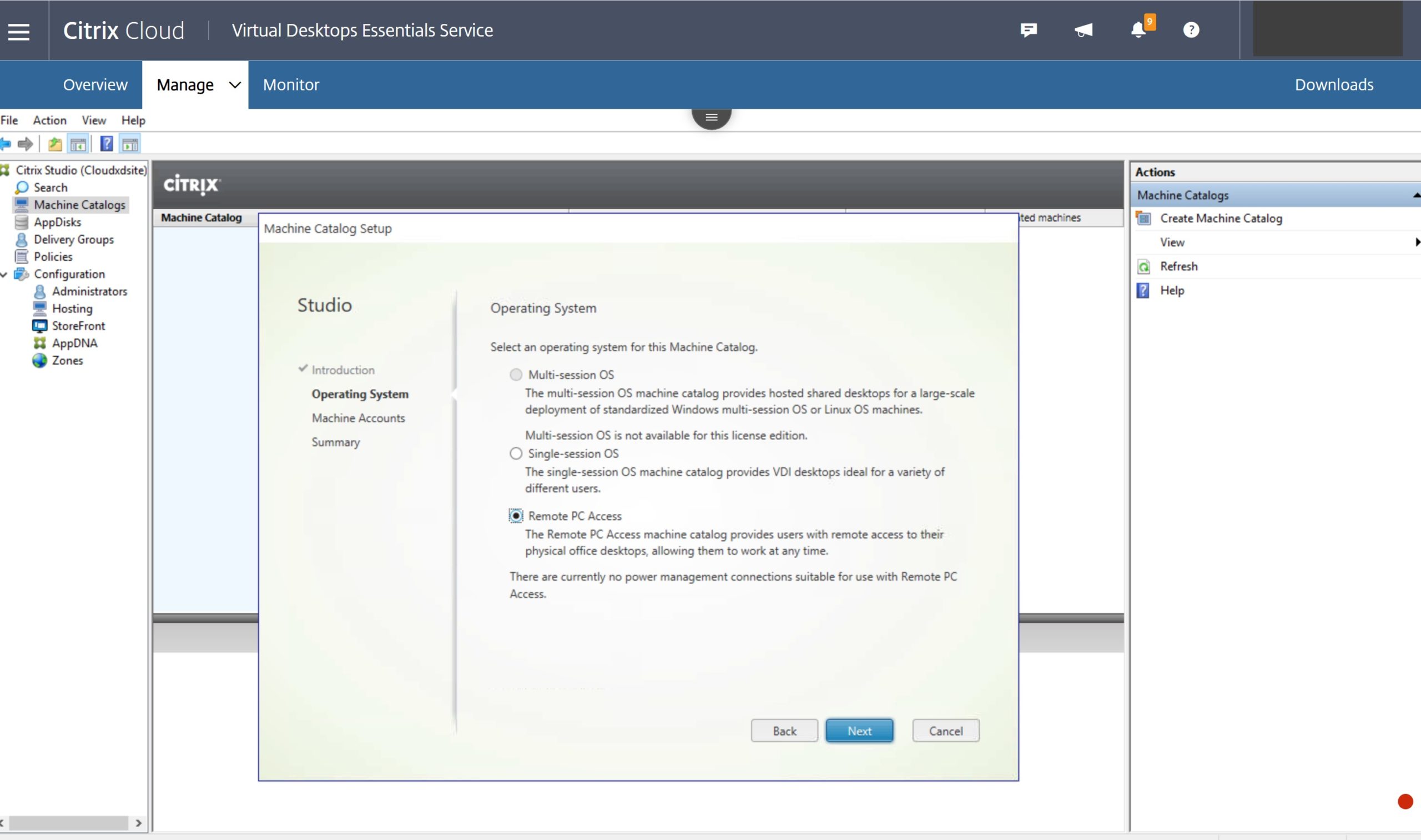
Task: Click the right arrow of tree scrollbar
Action: click(x=139, y=822)
